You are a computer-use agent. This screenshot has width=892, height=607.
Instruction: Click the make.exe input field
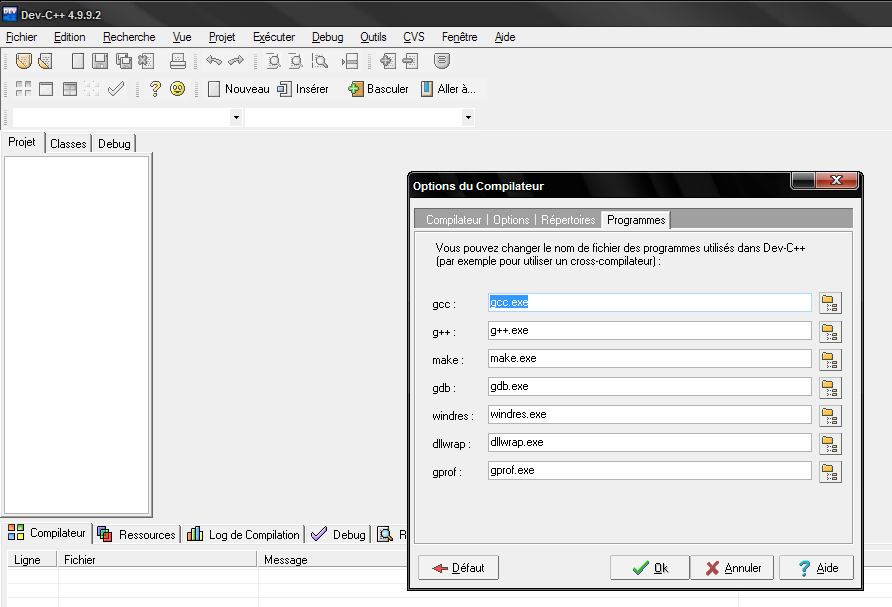click(x=650, y=358)
